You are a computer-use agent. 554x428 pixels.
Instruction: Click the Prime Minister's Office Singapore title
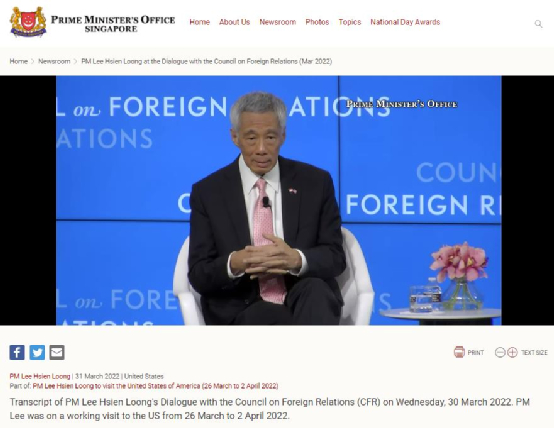pos(113,24)
